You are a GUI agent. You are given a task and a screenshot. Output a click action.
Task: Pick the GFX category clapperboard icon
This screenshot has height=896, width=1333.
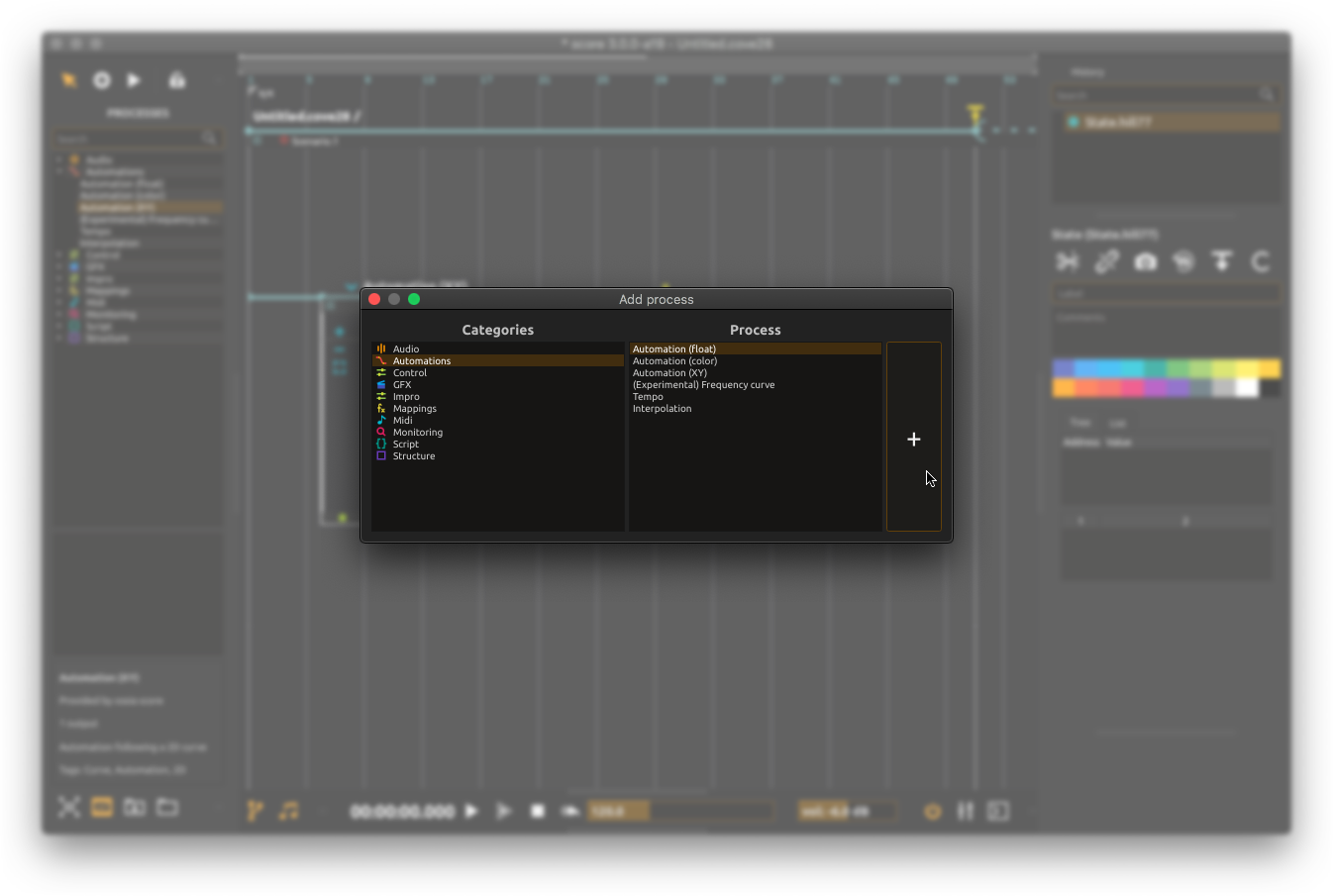pos(381,384)
